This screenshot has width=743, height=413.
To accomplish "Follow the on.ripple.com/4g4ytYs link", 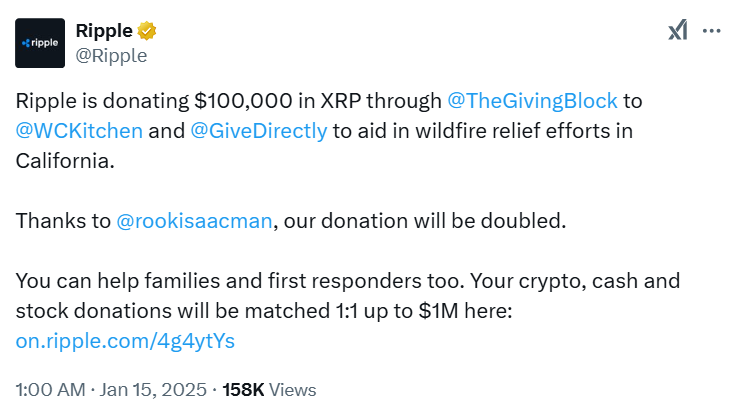I will (x=125, y=341).
